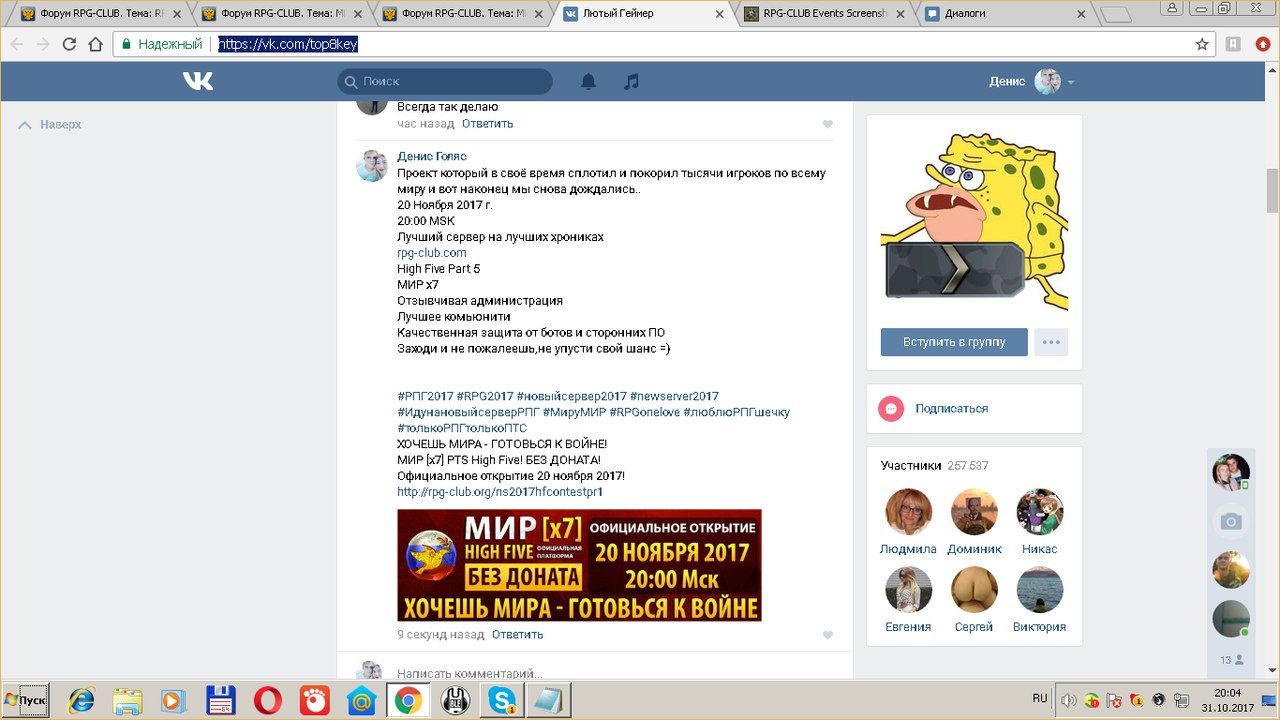Open member Доминик's avatar
This screenshot has width=1280, height=720.
tap(974, 512)
